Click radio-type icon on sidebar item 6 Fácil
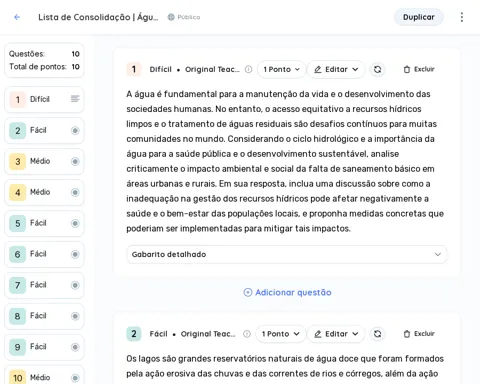 coord(75,254)
